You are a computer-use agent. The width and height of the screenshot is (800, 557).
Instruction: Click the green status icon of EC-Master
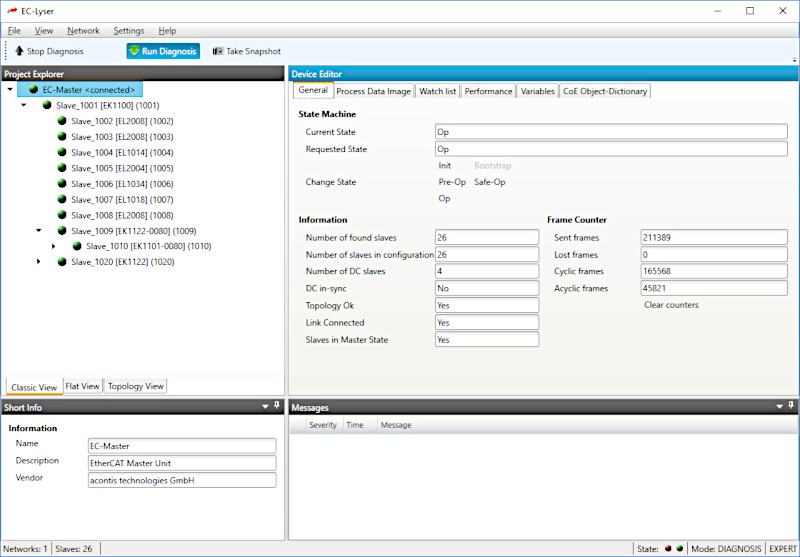[x=33, y=89]
